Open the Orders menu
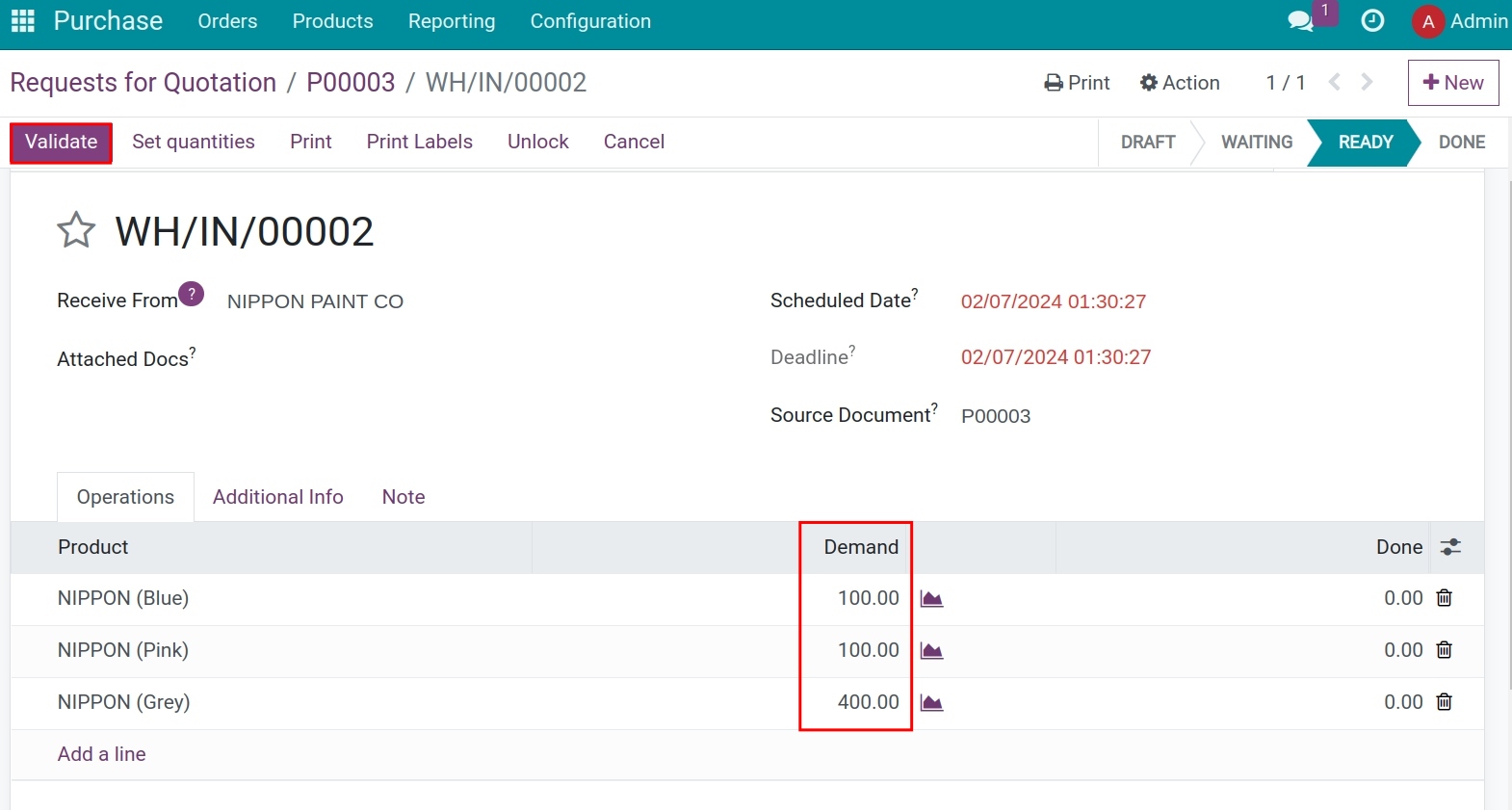Image resolution: width=1512 pixels, height=810 pixels. 227,21
